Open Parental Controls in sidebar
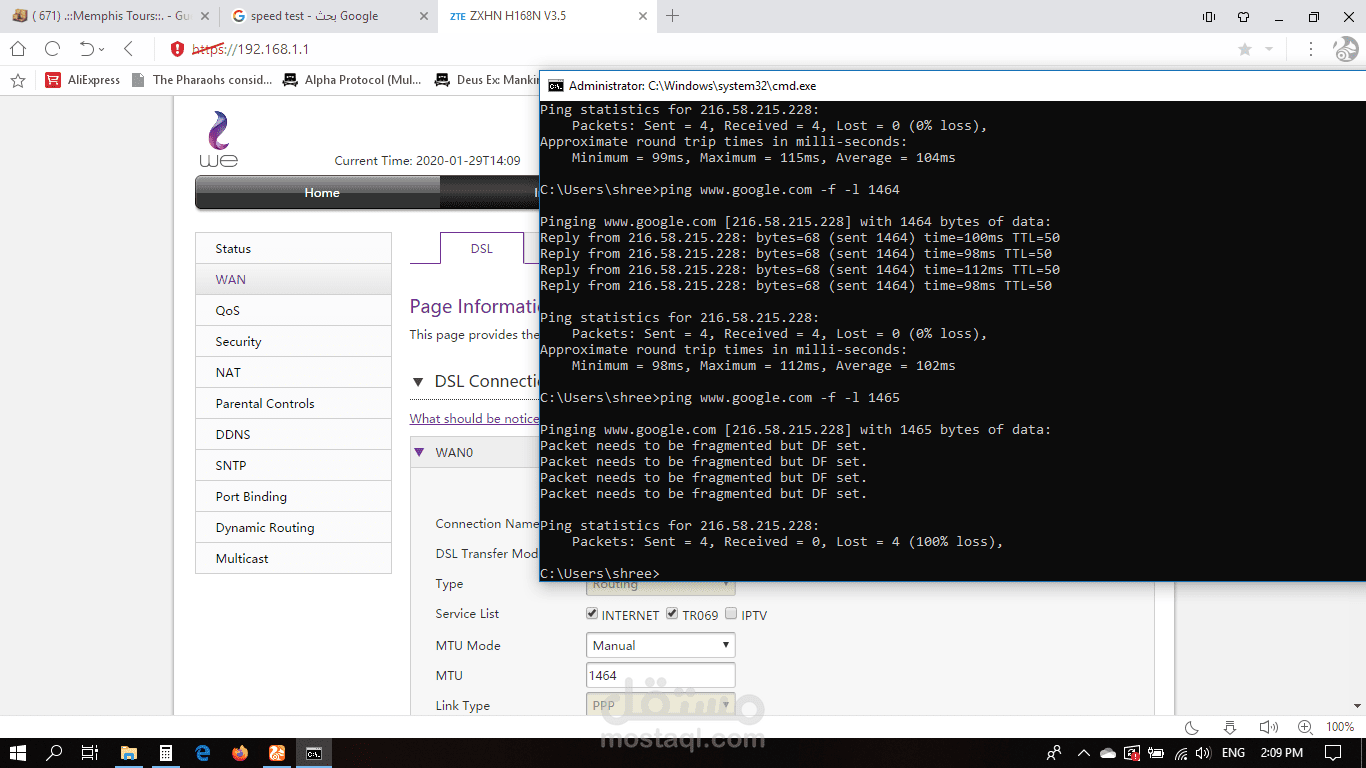 click(293, 404)
